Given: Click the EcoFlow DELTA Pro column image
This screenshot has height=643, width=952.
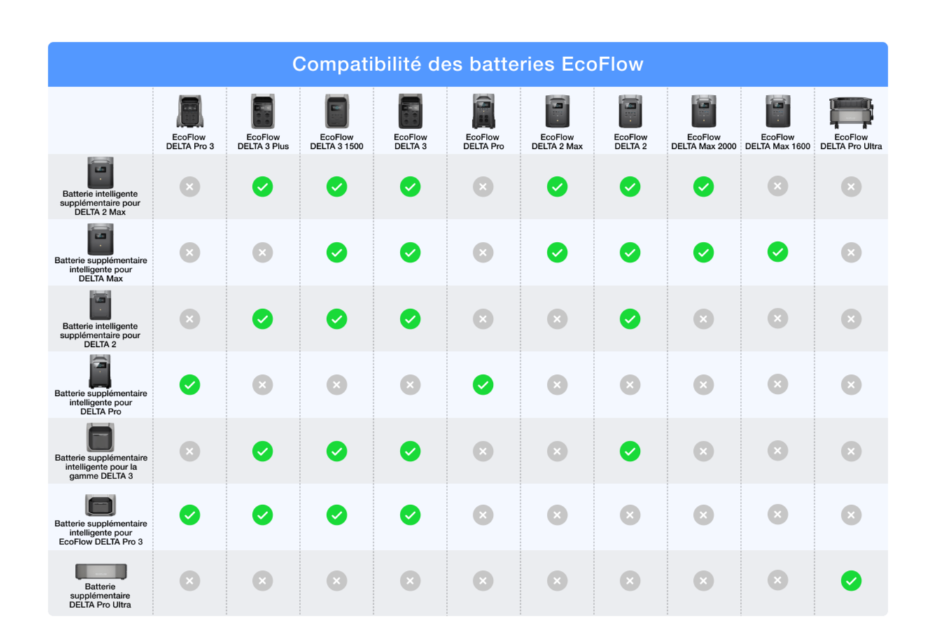Looking at the screenshot, I should point(483,111).
